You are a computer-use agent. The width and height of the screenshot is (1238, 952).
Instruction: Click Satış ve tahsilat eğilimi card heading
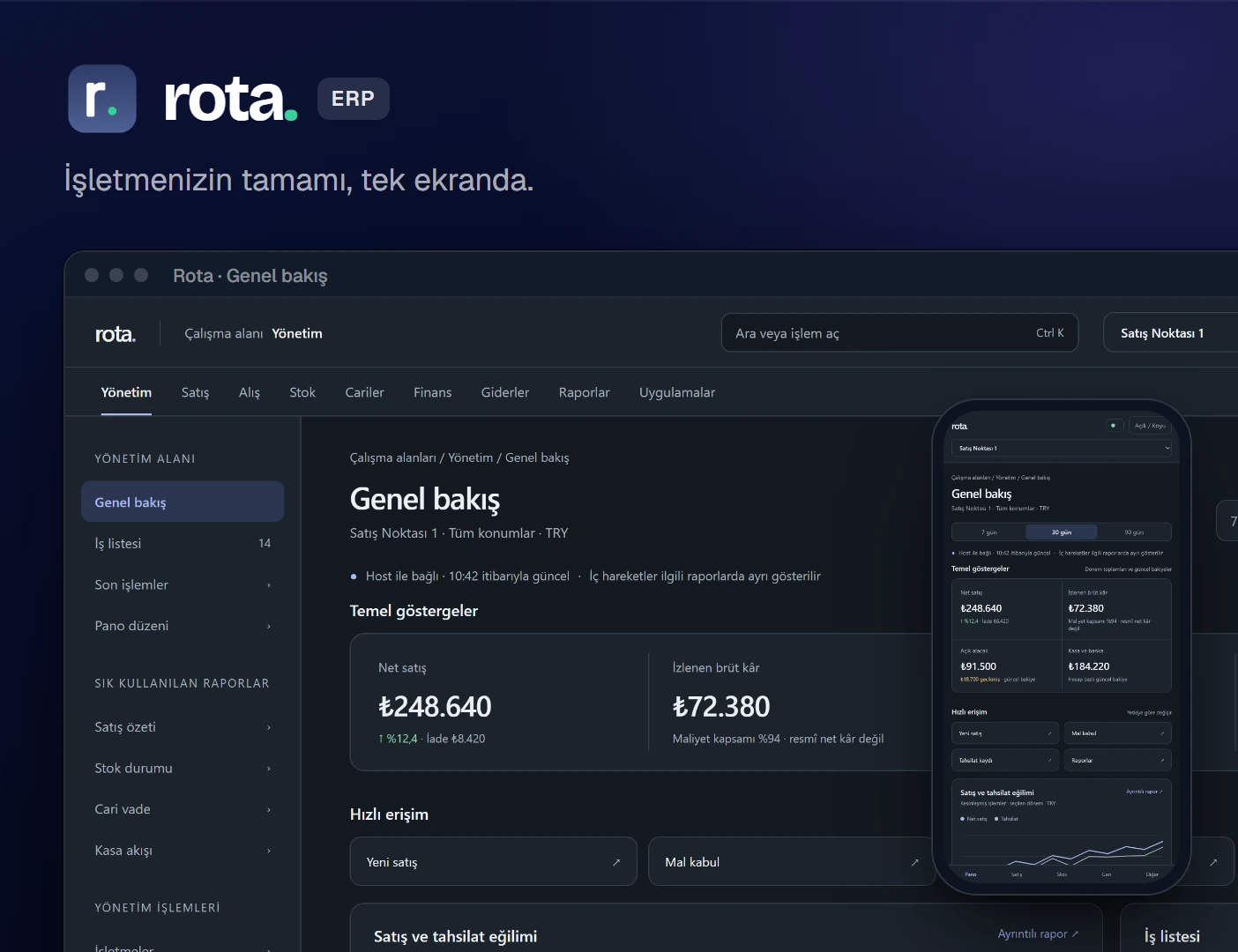(x=455, y=936)
